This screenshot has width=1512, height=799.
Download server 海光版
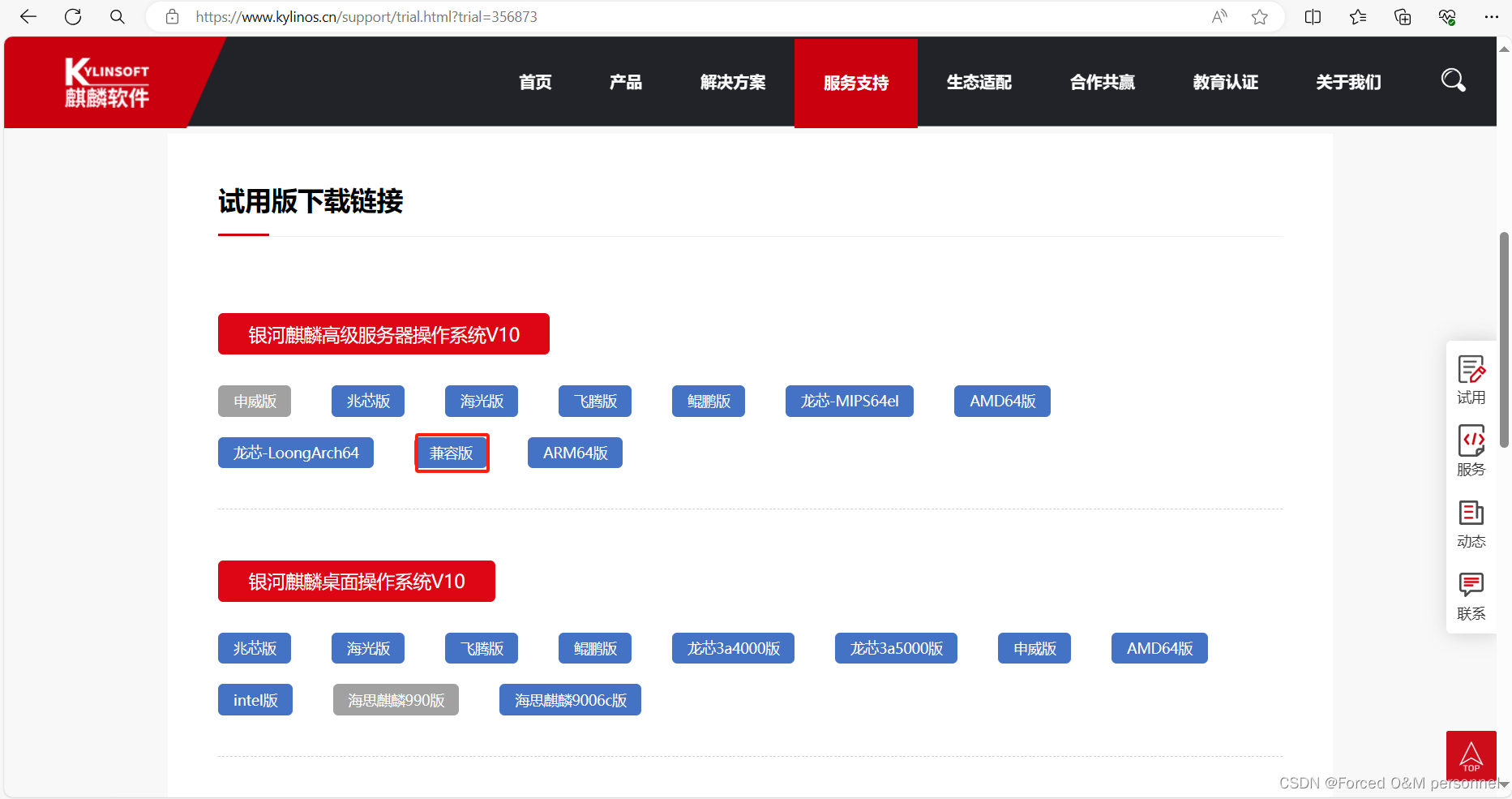coord(482,402)
